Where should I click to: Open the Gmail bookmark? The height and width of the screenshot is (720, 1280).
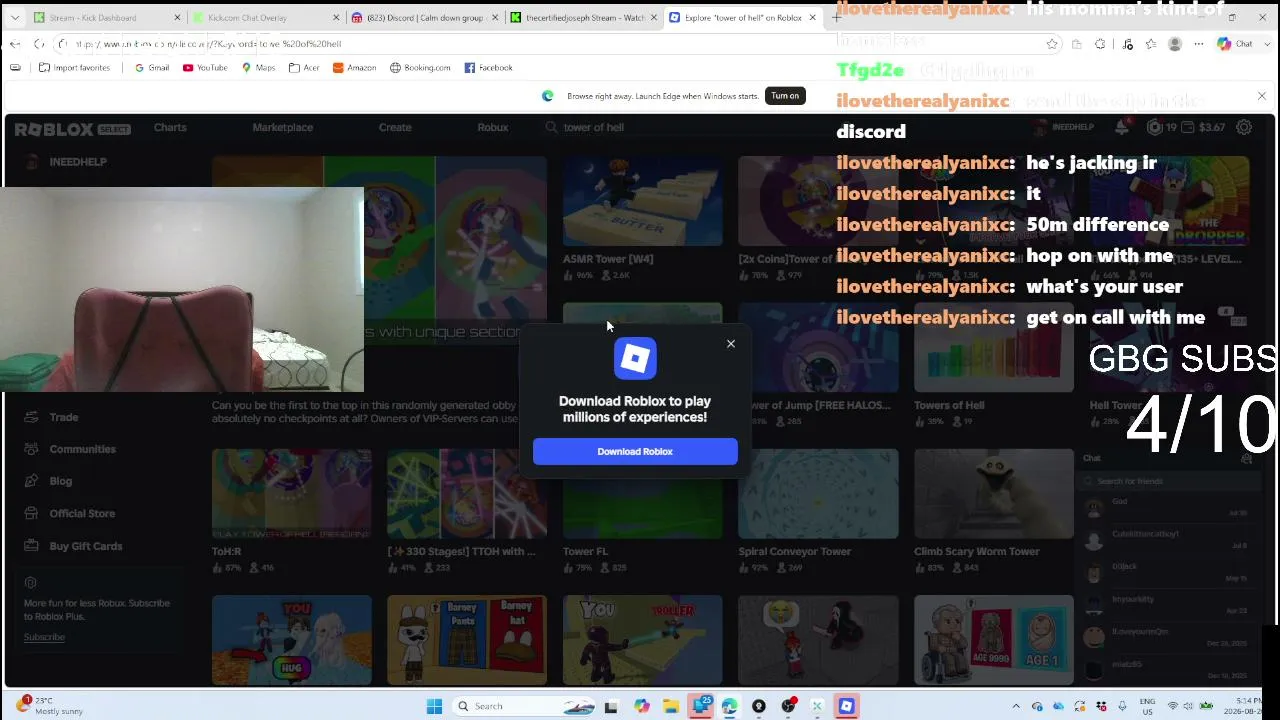click(152, 68)
